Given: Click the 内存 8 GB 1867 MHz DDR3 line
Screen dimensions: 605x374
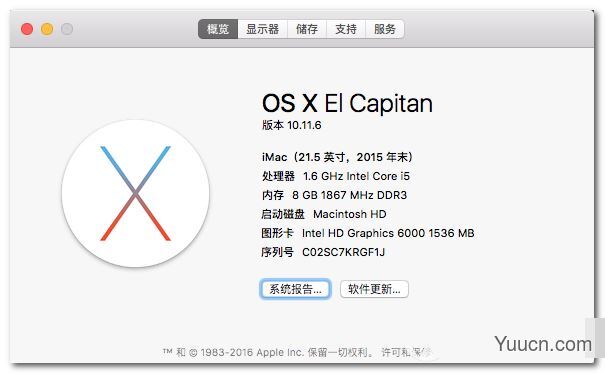Looking at the screenshot, I should click(334, 195).
